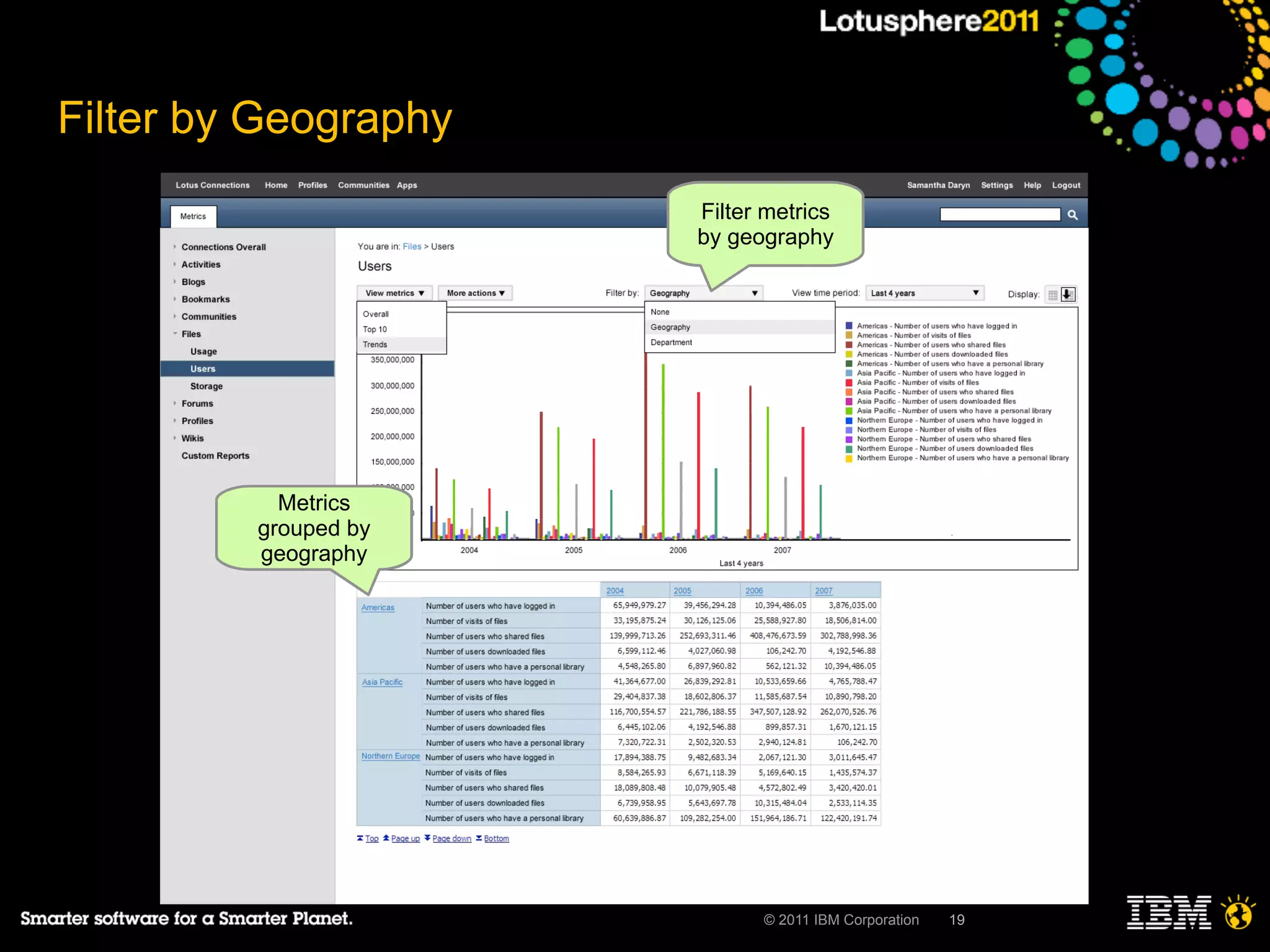Open Communities in sidebar
This screenshot has height=952, width=1270.
209,317
